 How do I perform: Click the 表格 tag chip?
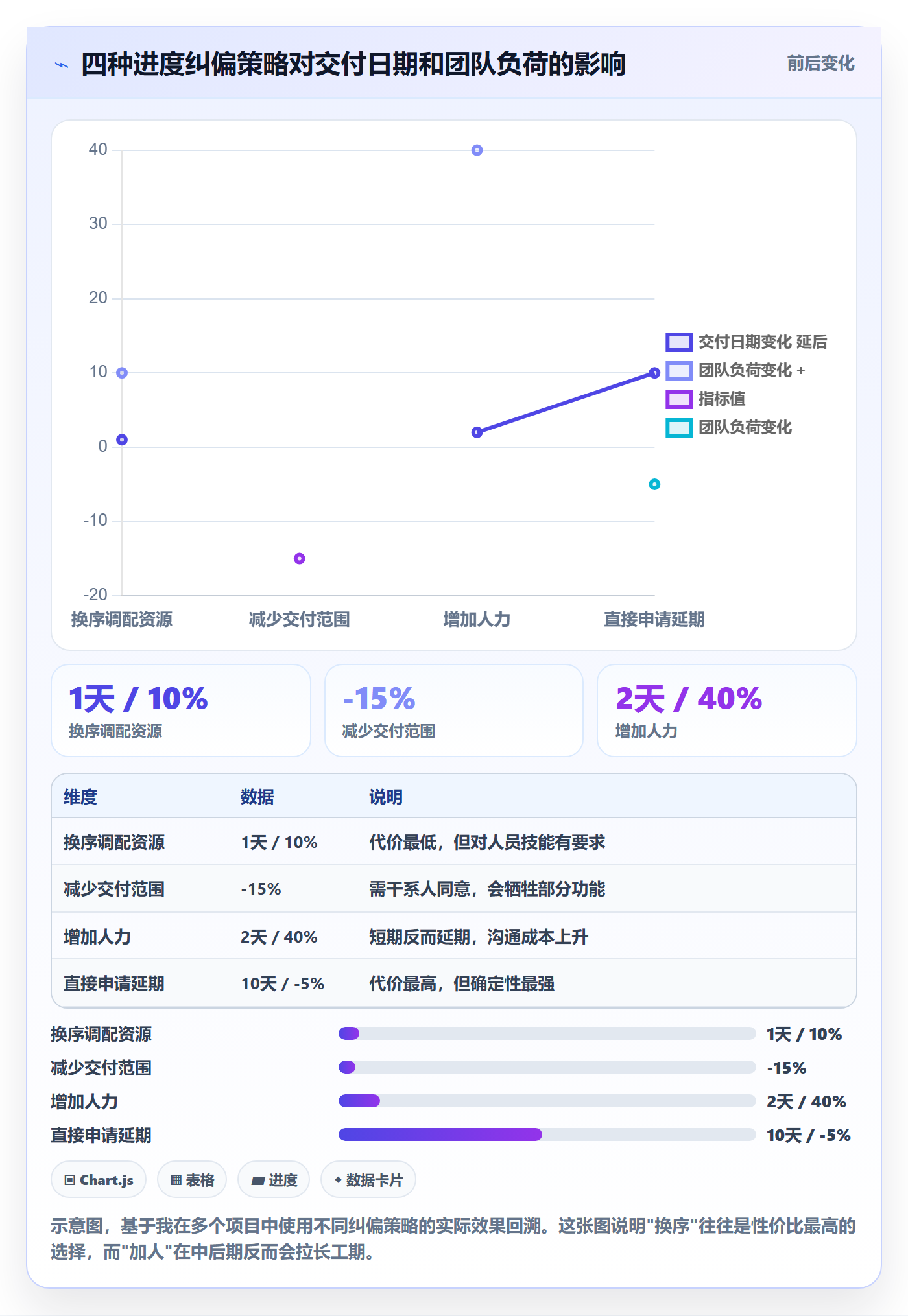click(x=192, y=1180)
